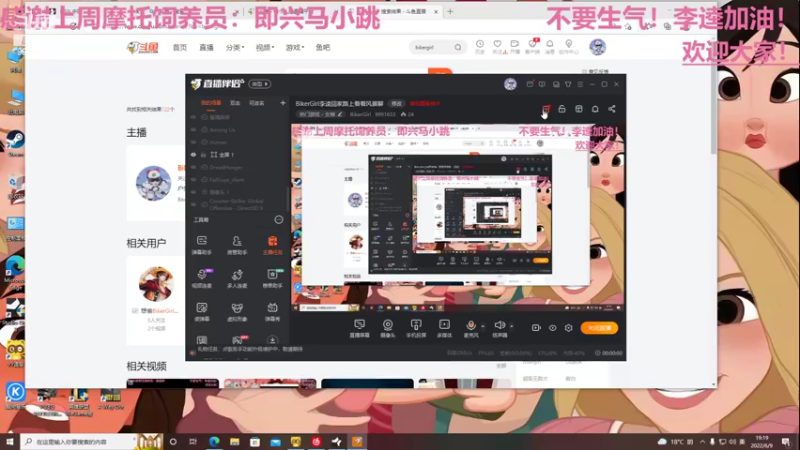Open the microphone dropdown arrow
800x450 pixels.
coord(483,326)
